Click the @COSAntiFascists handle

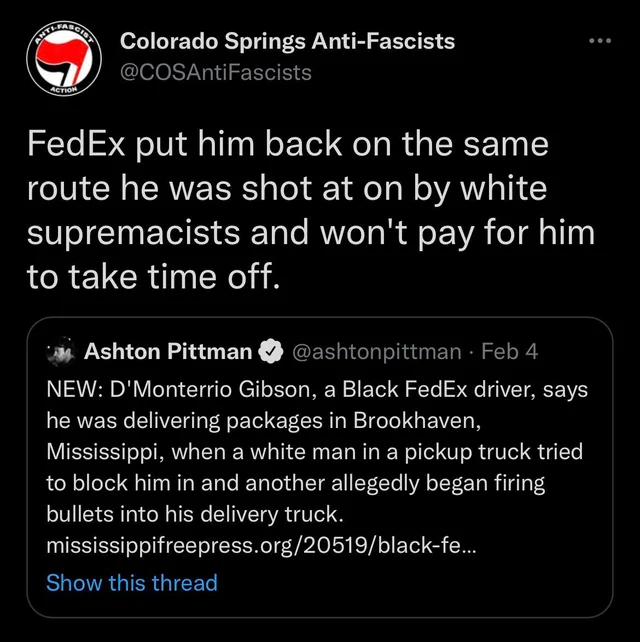215,71
